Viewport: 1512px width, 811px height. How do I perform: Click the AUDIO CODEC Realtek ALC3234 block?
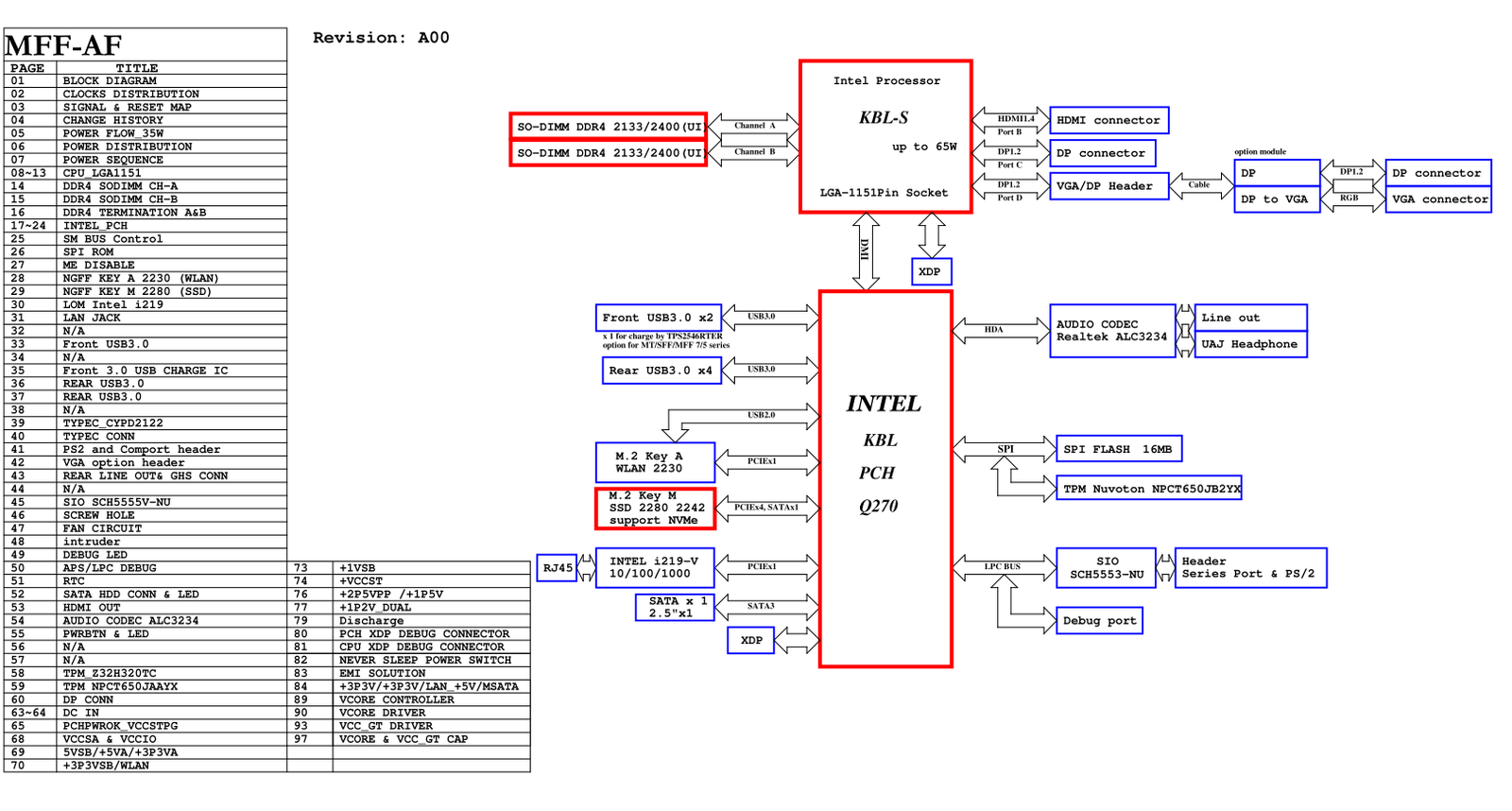(1112, 331)
